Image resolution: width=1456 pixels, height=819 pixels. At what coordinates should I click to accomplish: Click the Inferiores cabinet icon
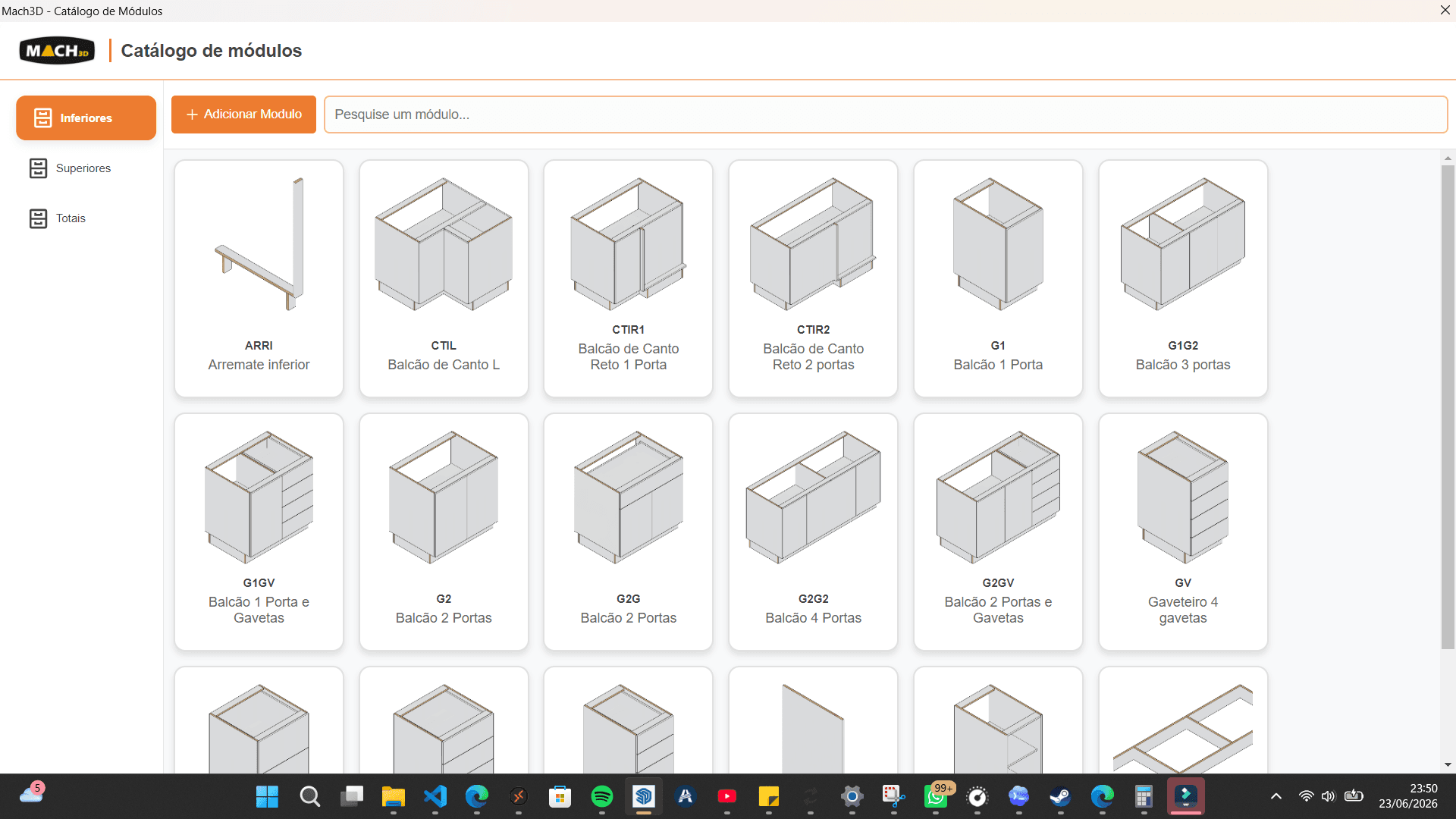coord(43,118)
